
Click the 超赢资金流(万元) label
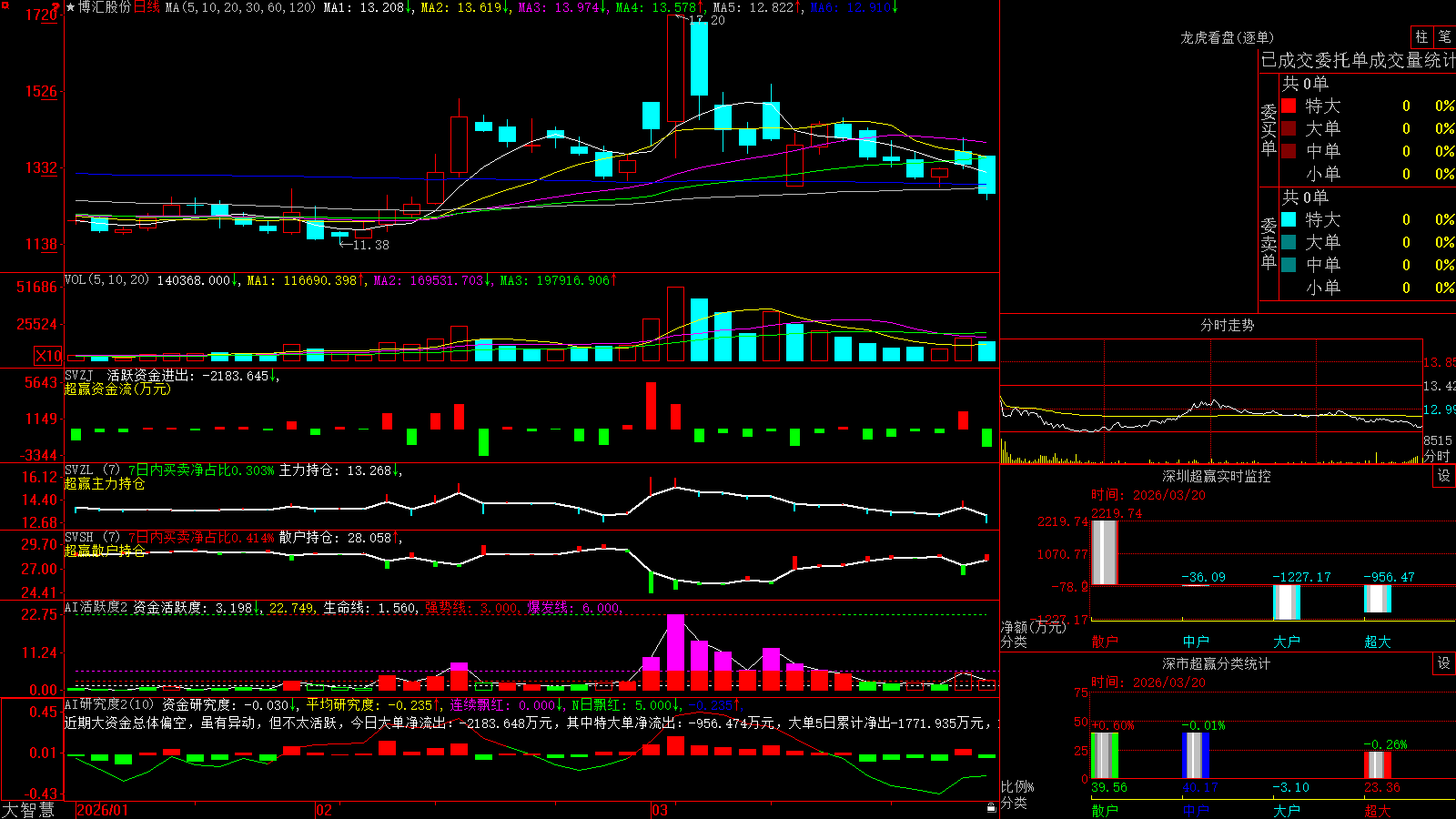[x=117, y=389]
